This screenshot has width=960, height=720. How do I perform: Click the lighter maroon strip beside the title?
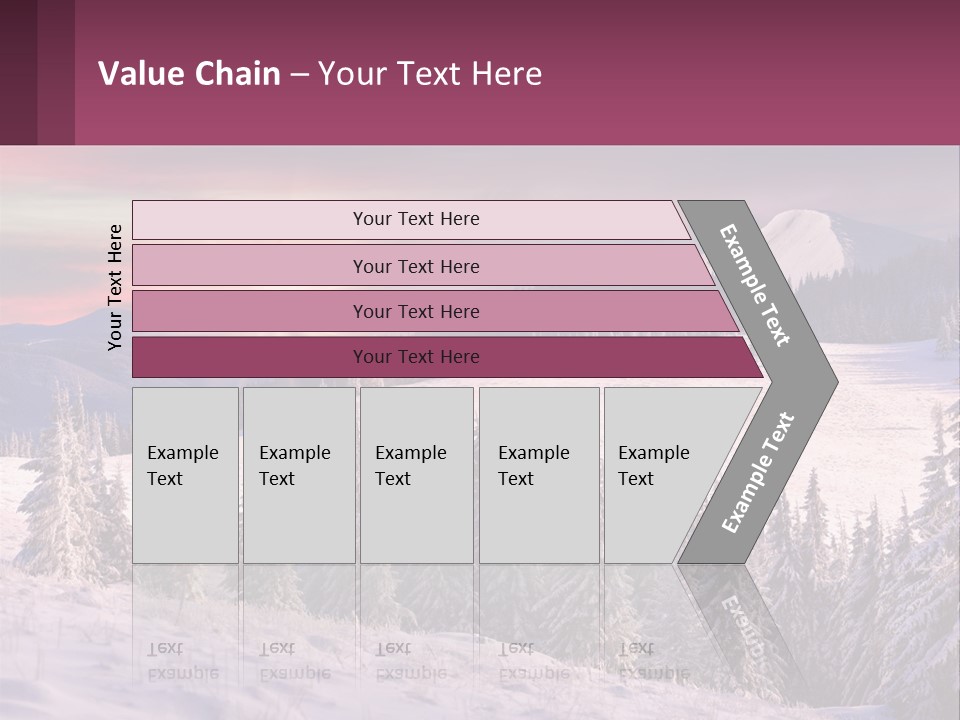tap(56, 72)
